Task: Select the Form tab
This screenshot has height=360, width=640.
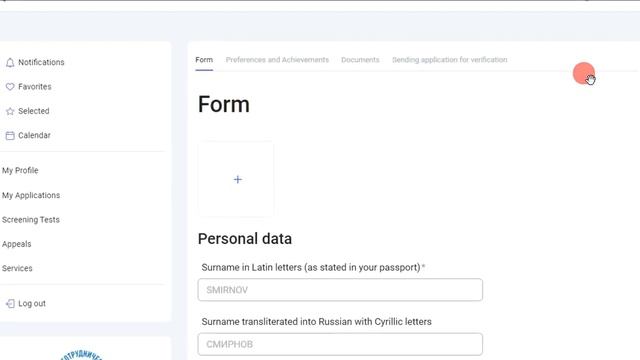Action: [x=204, y=60]
